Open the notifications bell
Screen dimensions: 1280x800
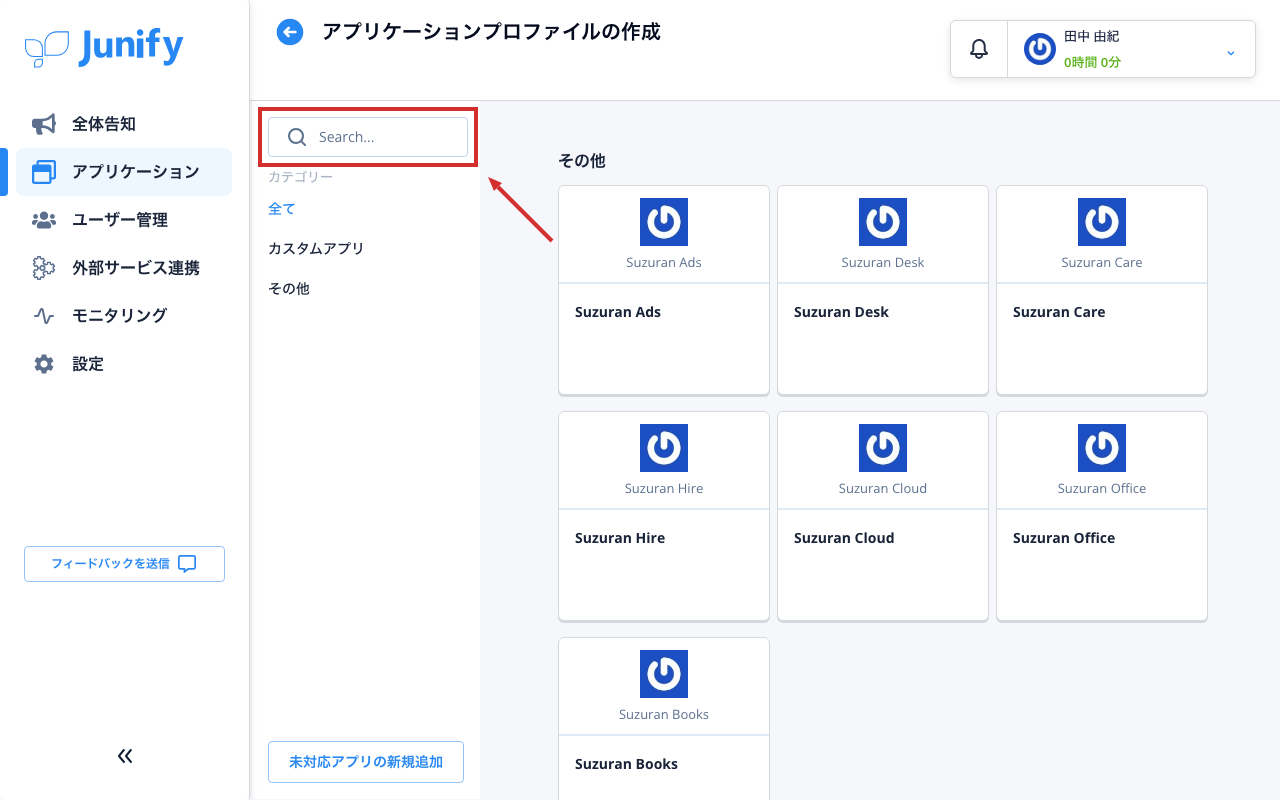pos(979,49)
